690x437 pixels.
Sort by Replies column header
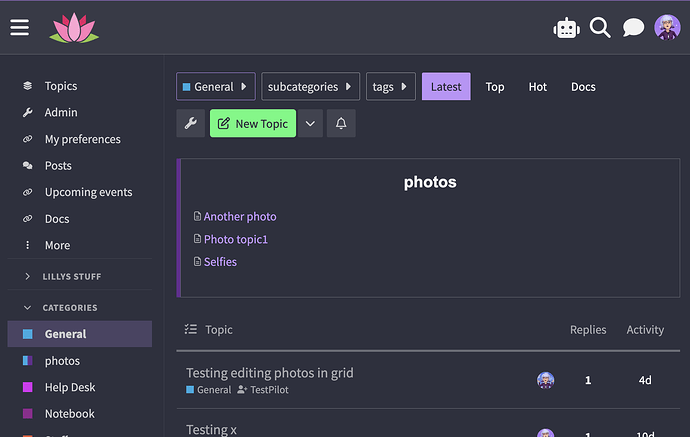(588, 330)
